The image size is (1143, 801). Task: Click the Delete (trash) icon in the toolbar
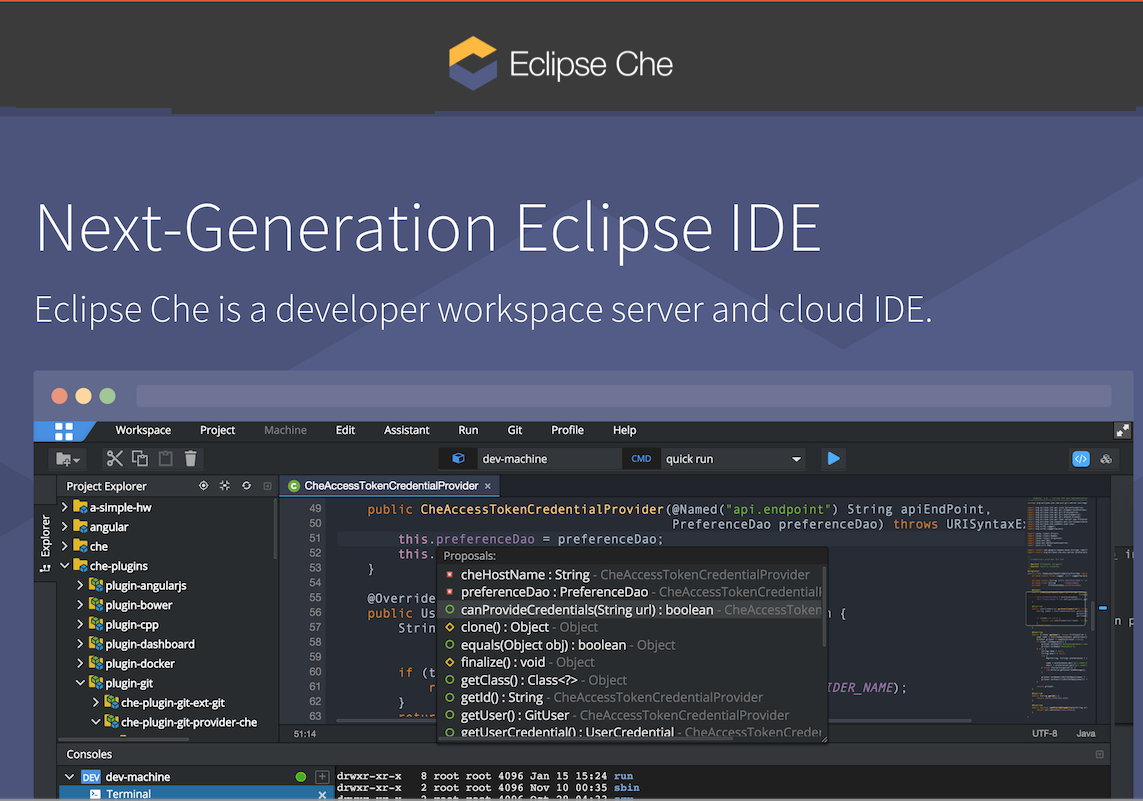coord(190,458)
